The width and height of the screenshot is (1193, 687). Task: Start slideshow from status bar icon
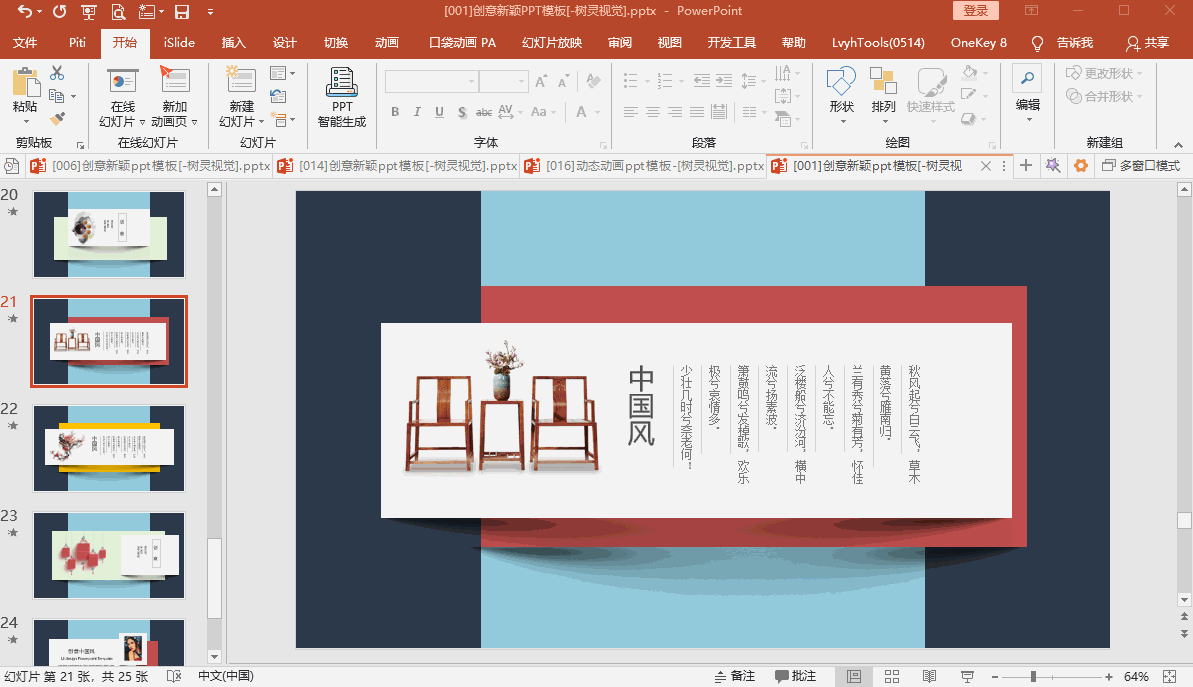click(966, 677)
